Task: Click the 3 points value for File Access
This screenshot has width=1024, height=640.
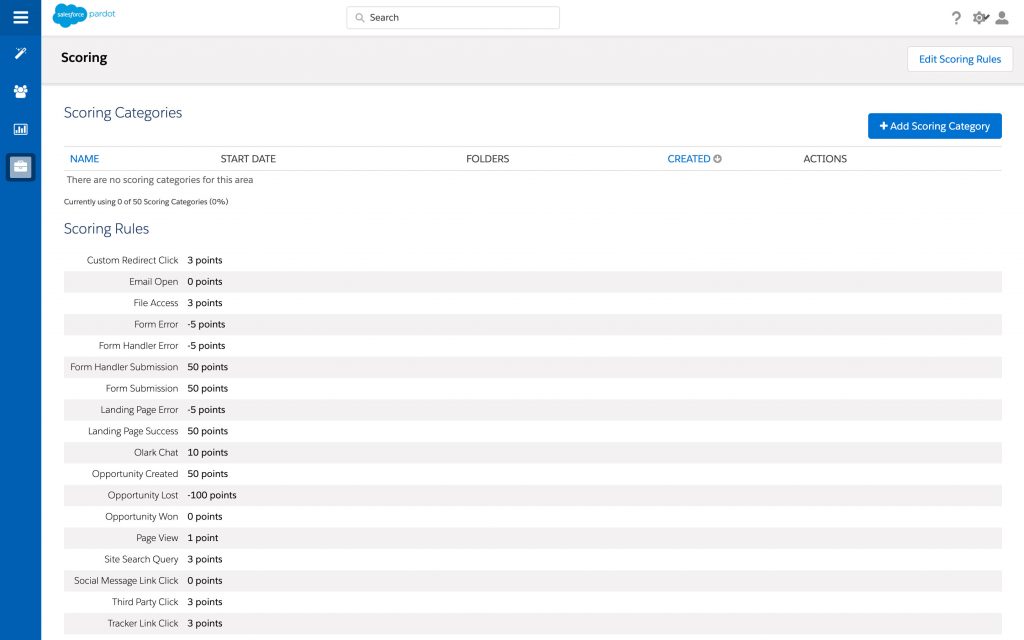Action: pos(205,303)
